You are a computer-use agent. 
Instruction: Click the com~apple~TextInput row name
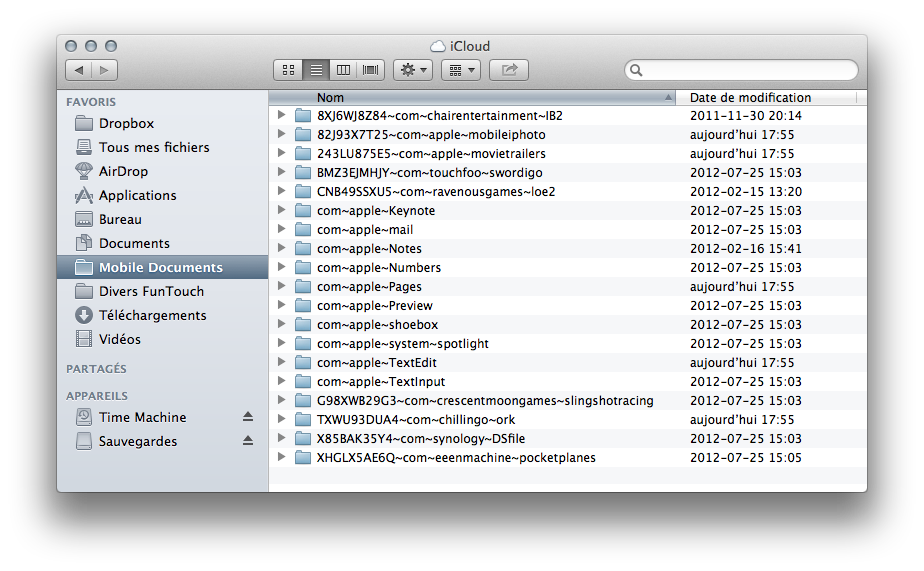point(381,382)
